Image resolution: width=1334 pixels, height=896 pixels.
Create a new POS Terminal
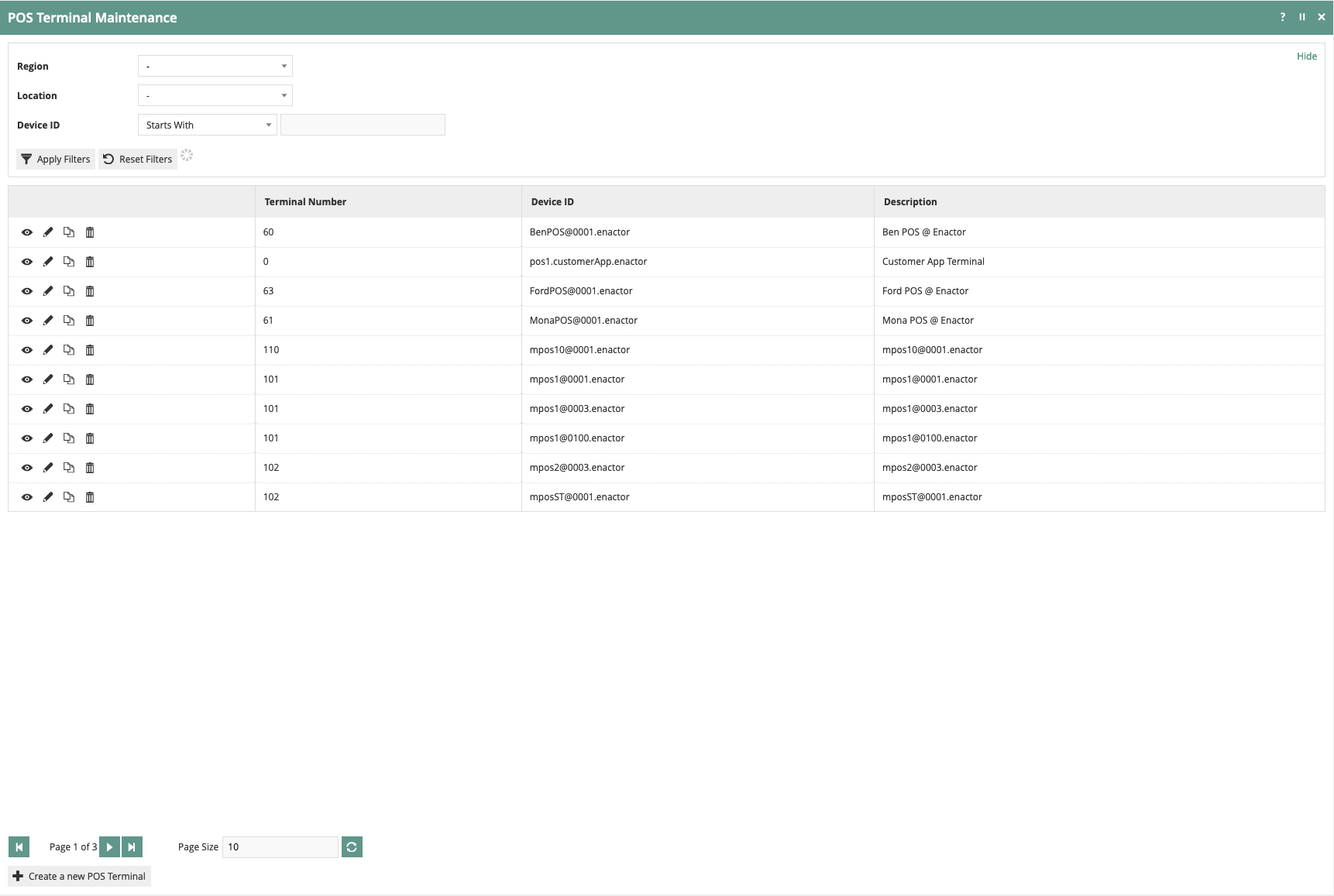pos(79,876)
